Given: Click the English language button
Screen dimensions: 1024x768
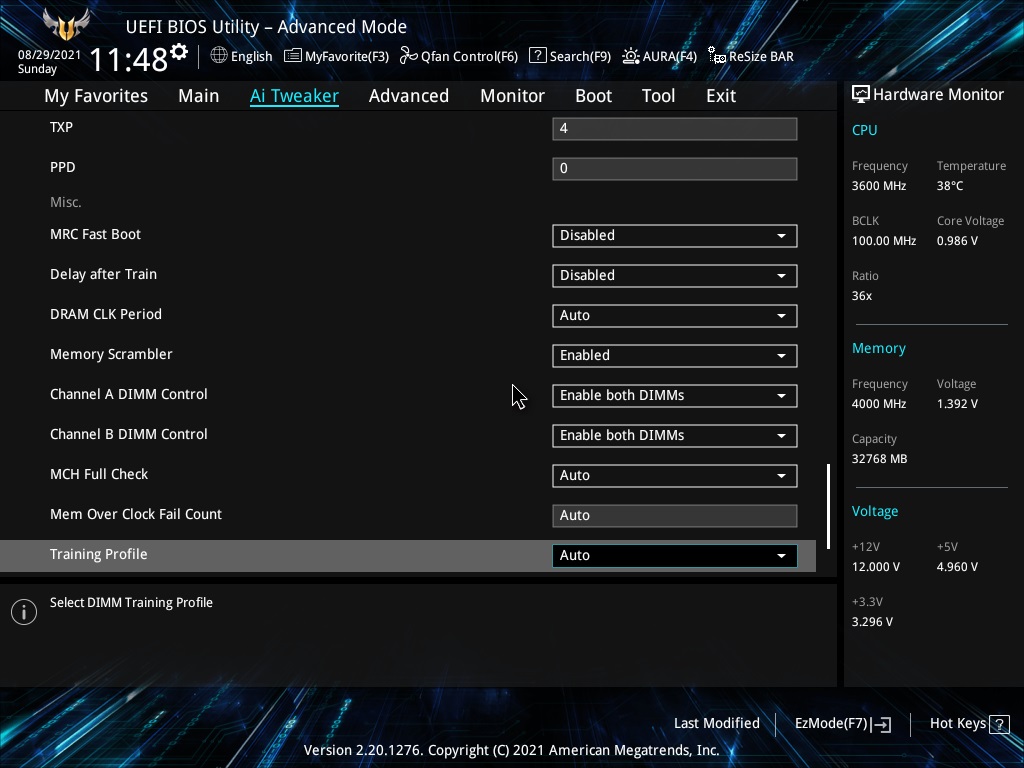Looking at the screenshot, I should click(242, 56).
